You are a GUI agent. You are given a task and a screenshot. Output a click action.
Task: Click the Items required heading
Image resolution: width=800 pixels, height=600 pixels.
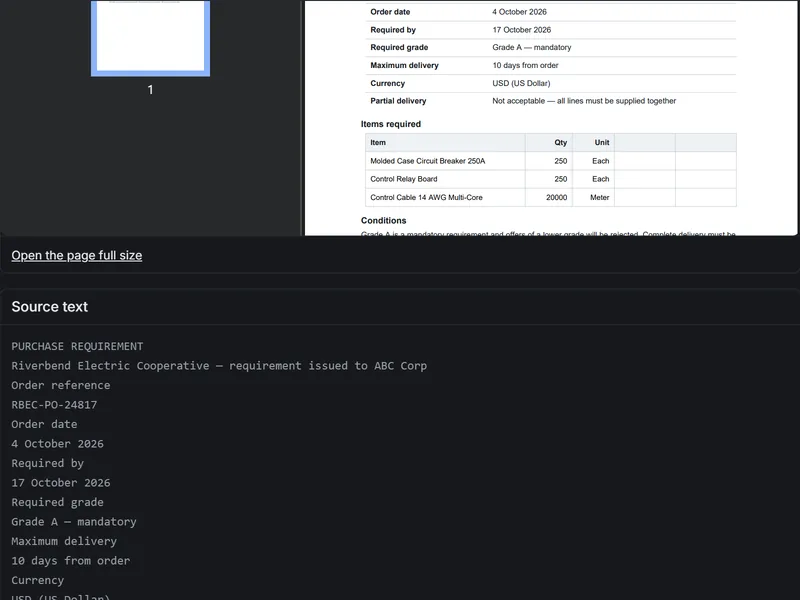[x=391, y=124]
